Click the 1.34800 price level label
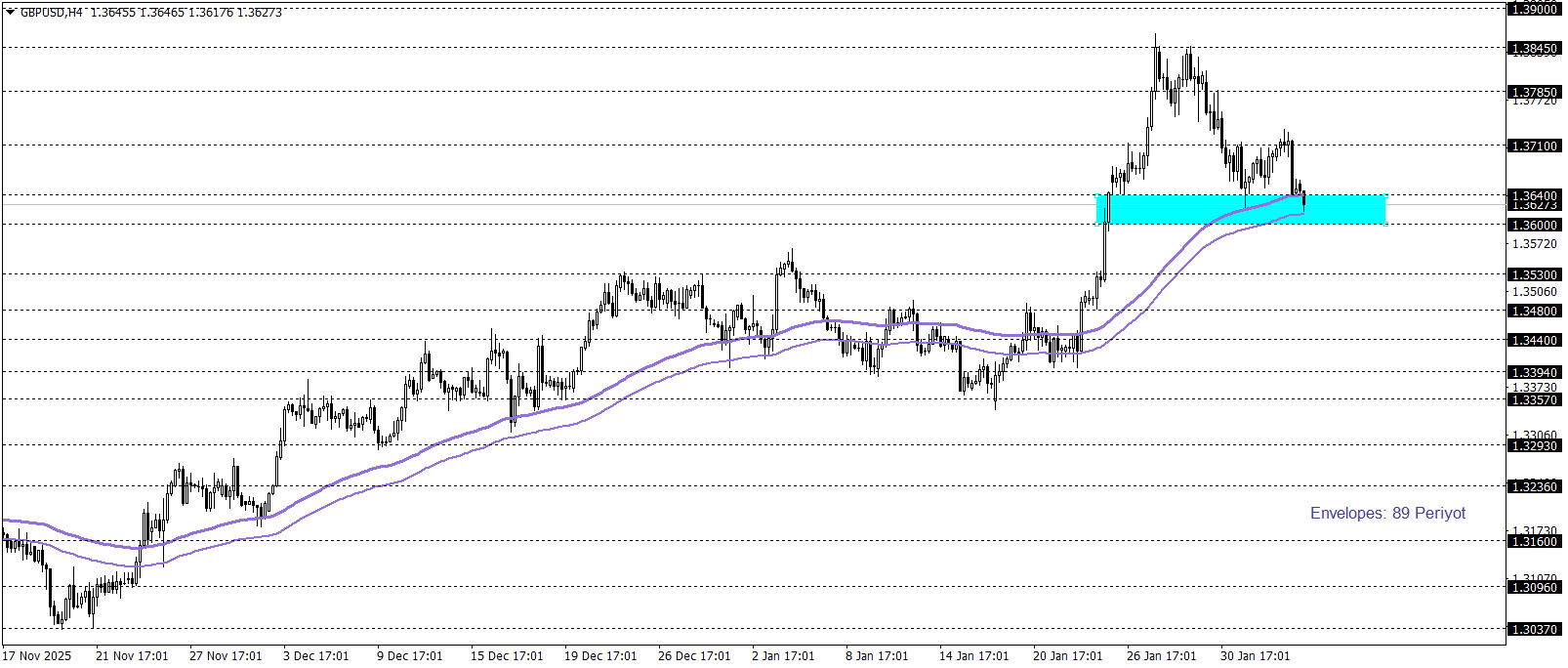Image resolution: width=1568 pixels, height=668 pixels. pos(1534,311)
